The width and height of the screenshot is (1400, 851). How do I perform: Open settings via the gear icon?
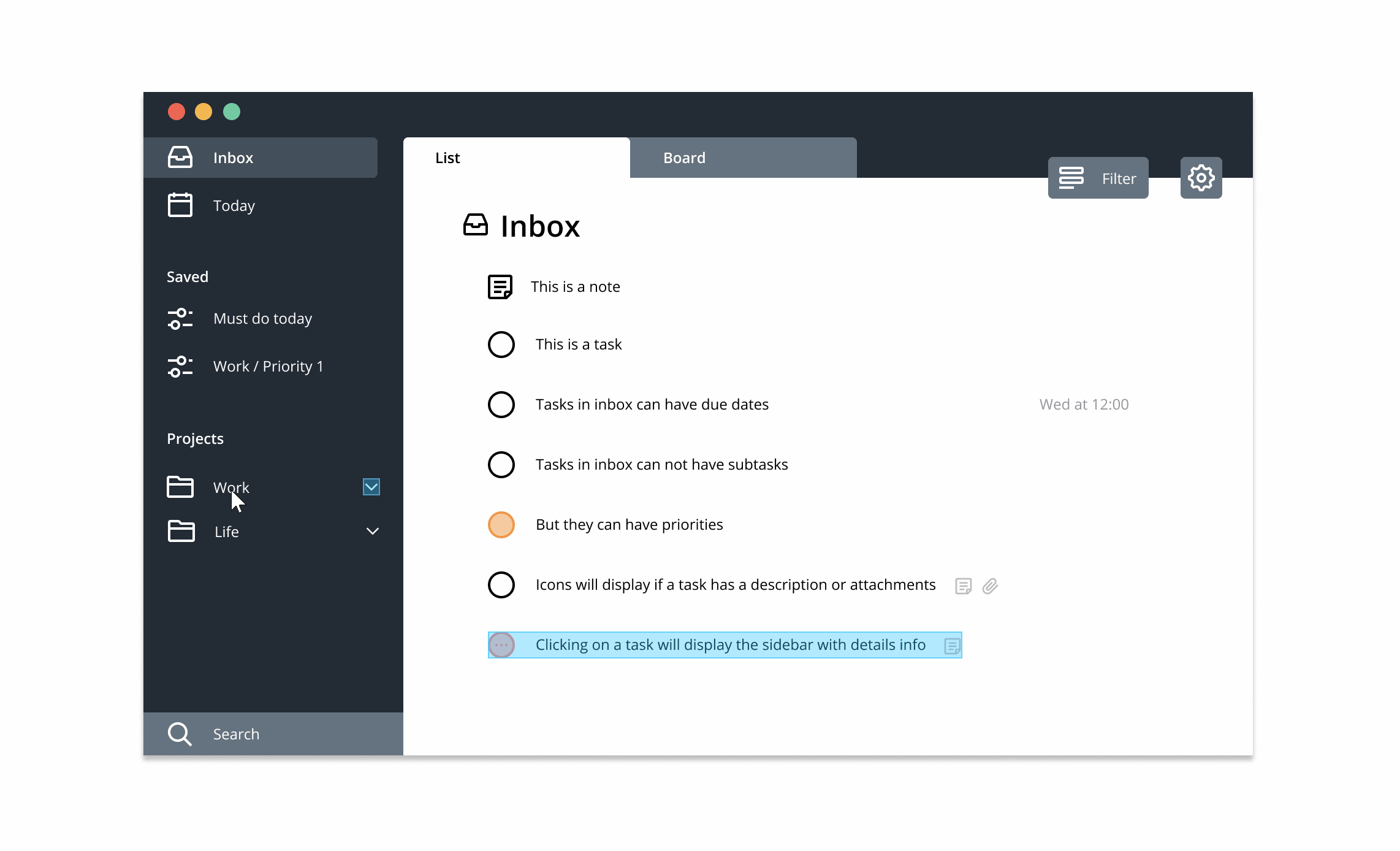[x=1201, y=178]
